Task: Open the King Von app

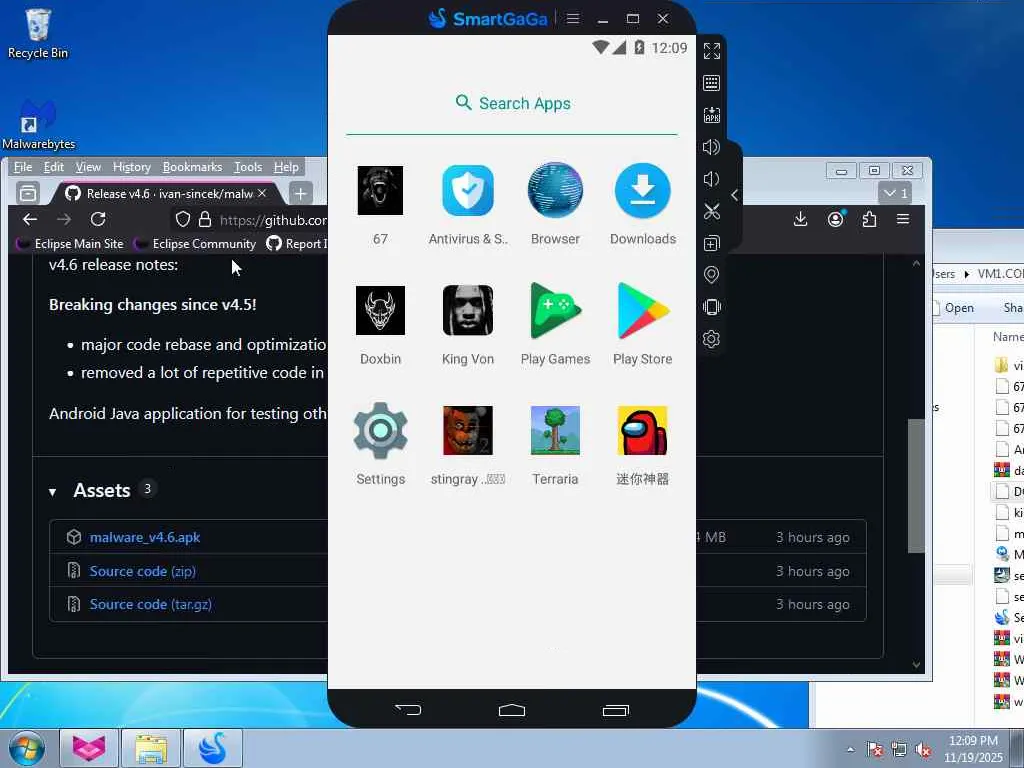Action: click(468, 310)
